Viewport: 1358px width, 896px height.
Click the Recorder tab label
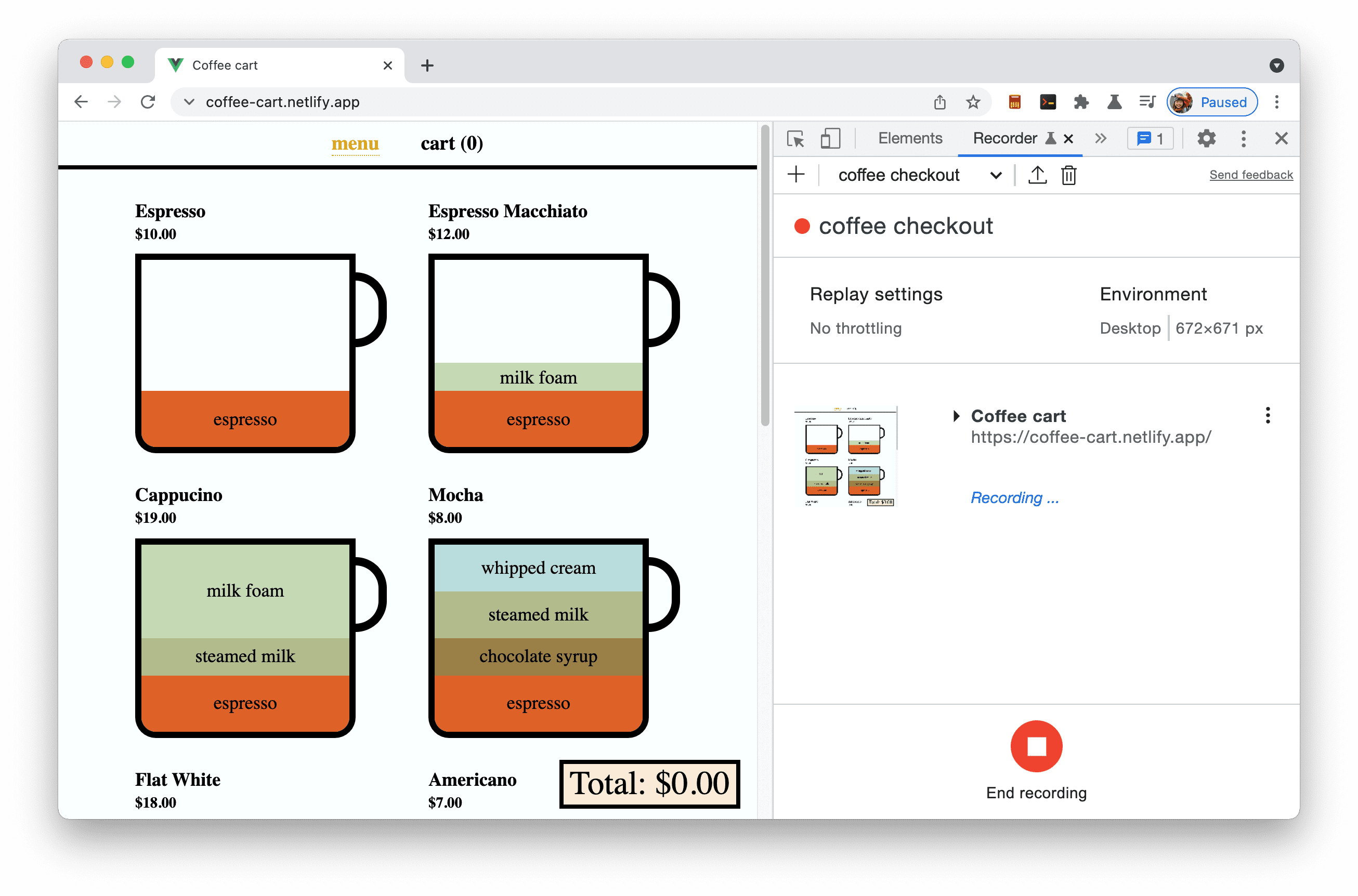[x=1003, y=139]
